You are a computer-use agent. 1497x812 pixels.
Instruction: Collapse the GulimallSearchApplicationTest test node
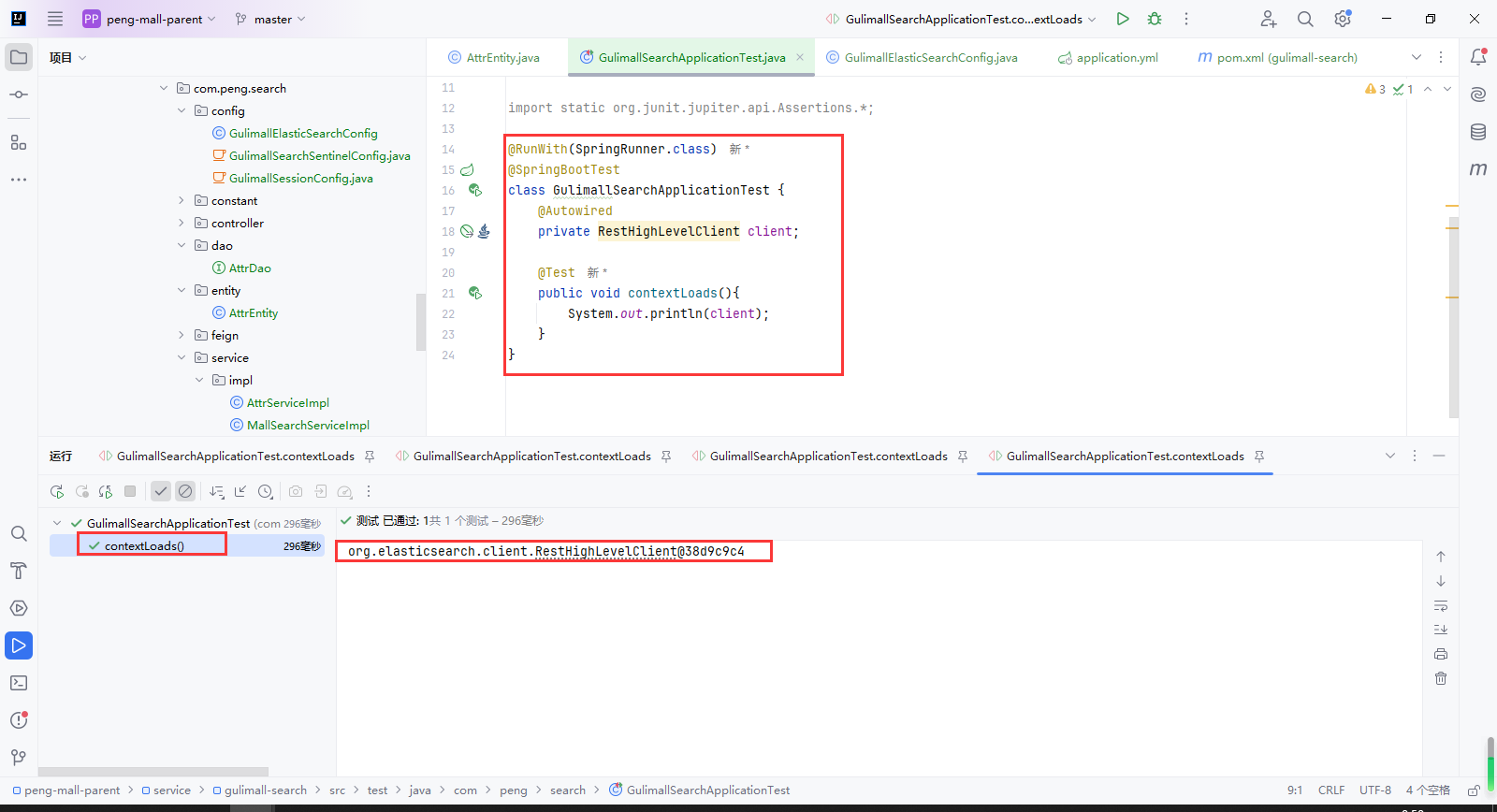tap(57, 524)
